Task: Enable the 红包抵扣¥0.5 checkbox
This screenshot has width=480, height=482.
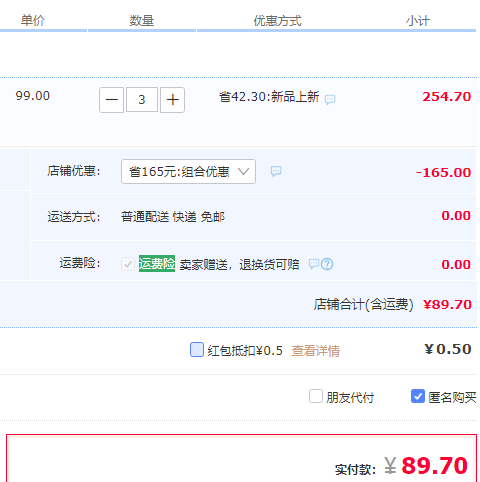Action: tap(197, 350)
